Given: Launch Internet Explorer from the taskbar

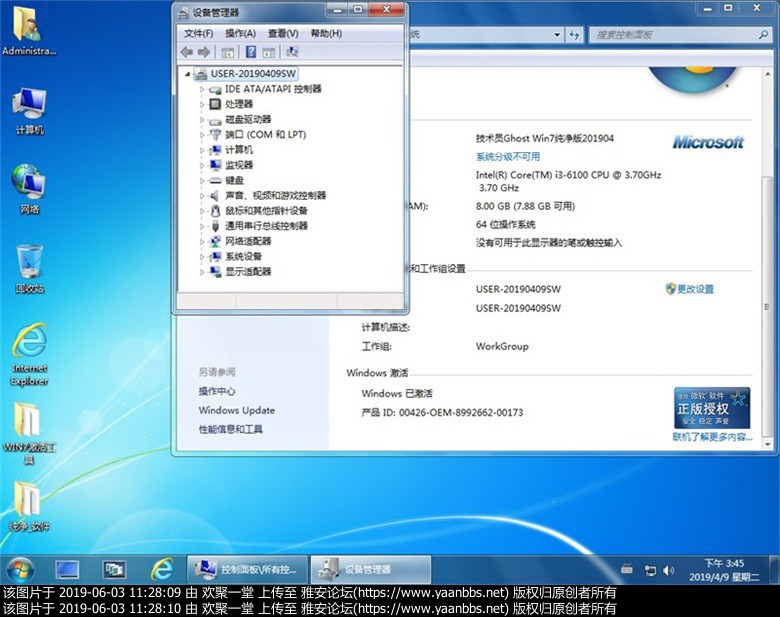Looking at the screenshot, I should (x=162, y=570).
